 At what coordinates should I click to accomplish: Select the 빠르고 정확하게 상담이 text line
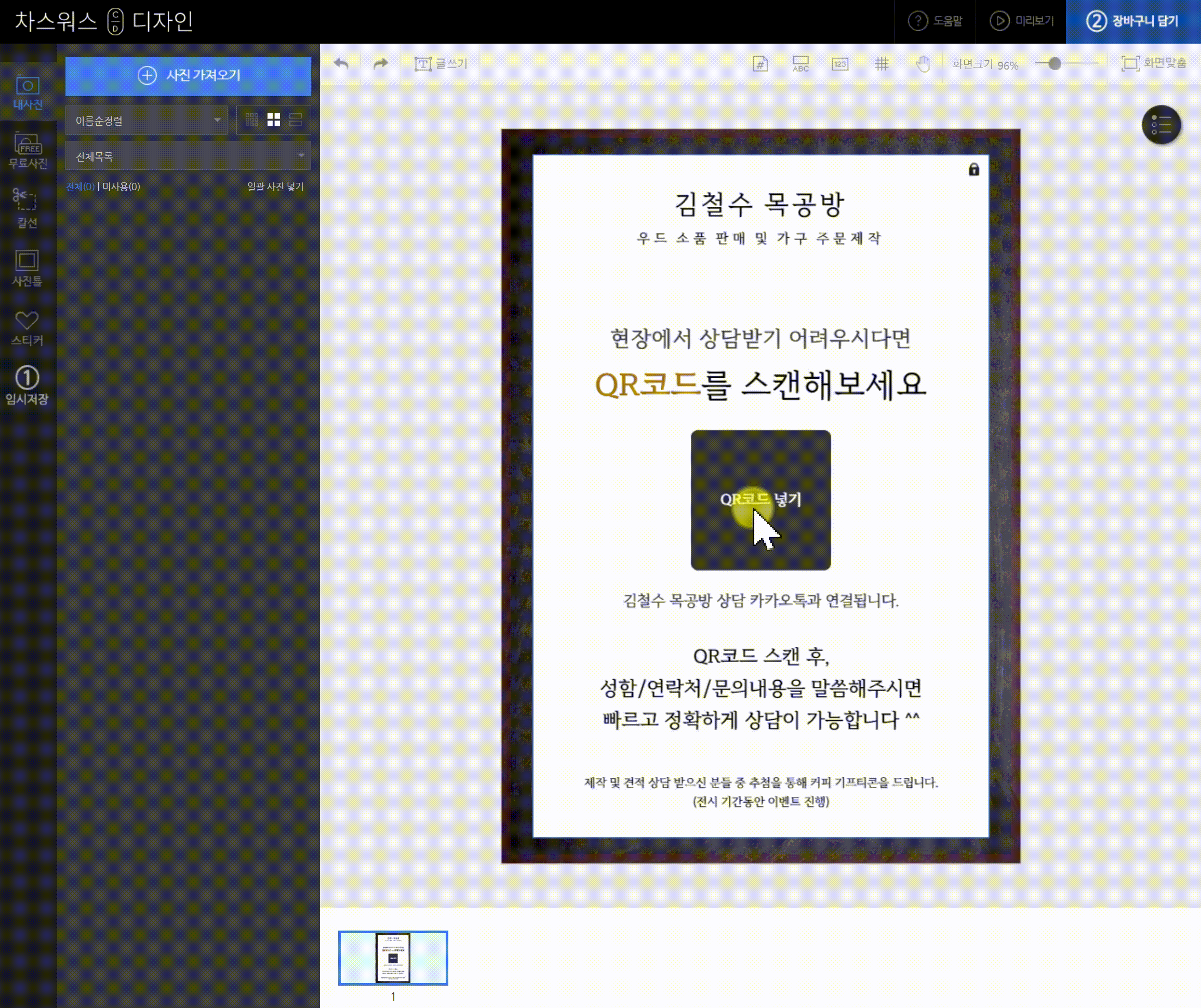(760, 720)
